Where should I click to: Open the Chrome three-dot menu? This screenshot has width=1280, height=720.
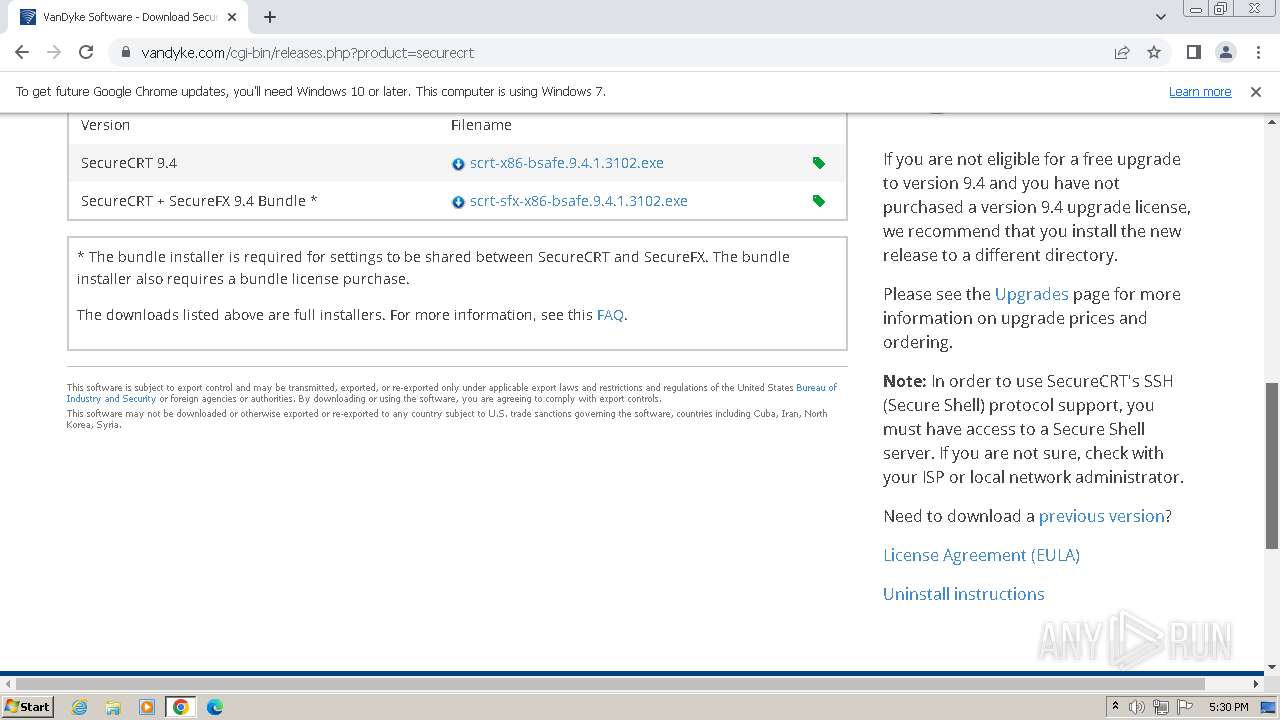click(1257, 52)
